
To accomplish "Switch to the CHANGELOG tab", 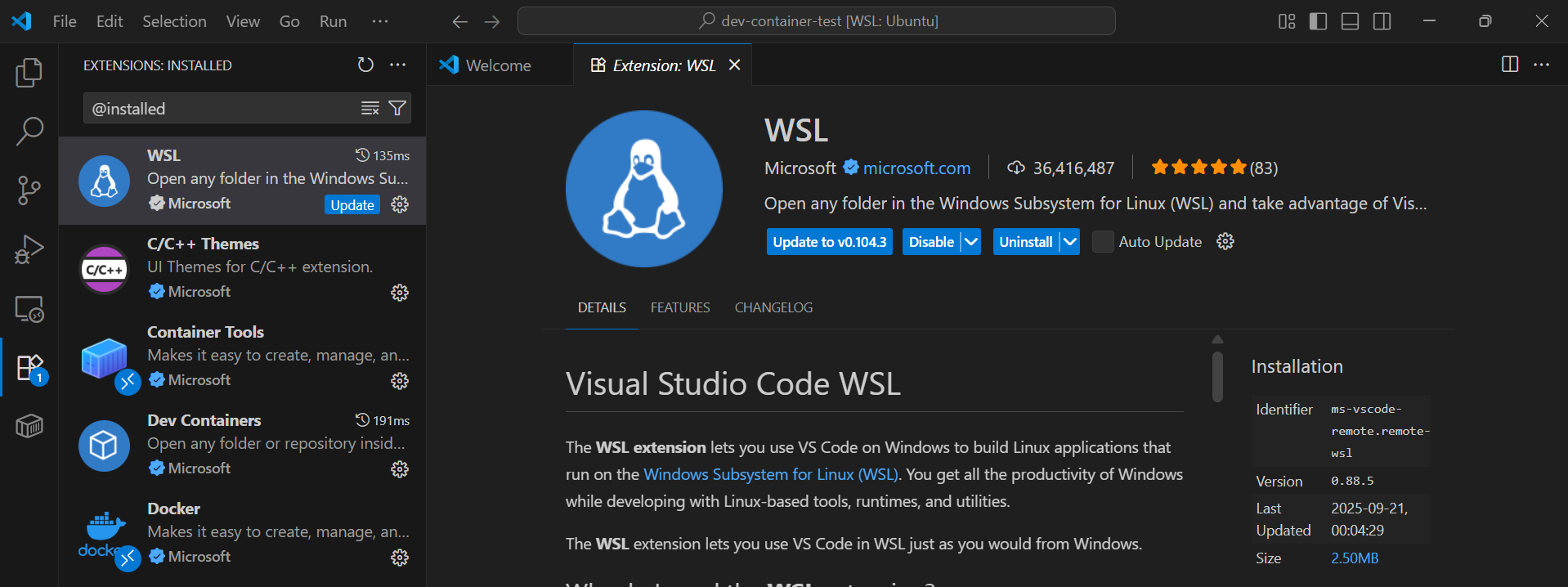I will (x=773, y=307).
